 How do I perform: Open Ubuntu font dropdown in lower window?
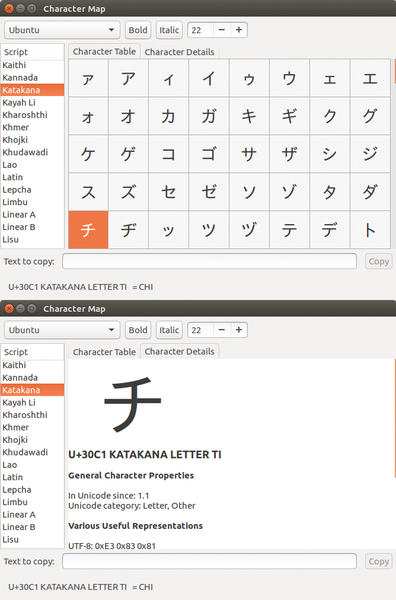tap(62, 330)
